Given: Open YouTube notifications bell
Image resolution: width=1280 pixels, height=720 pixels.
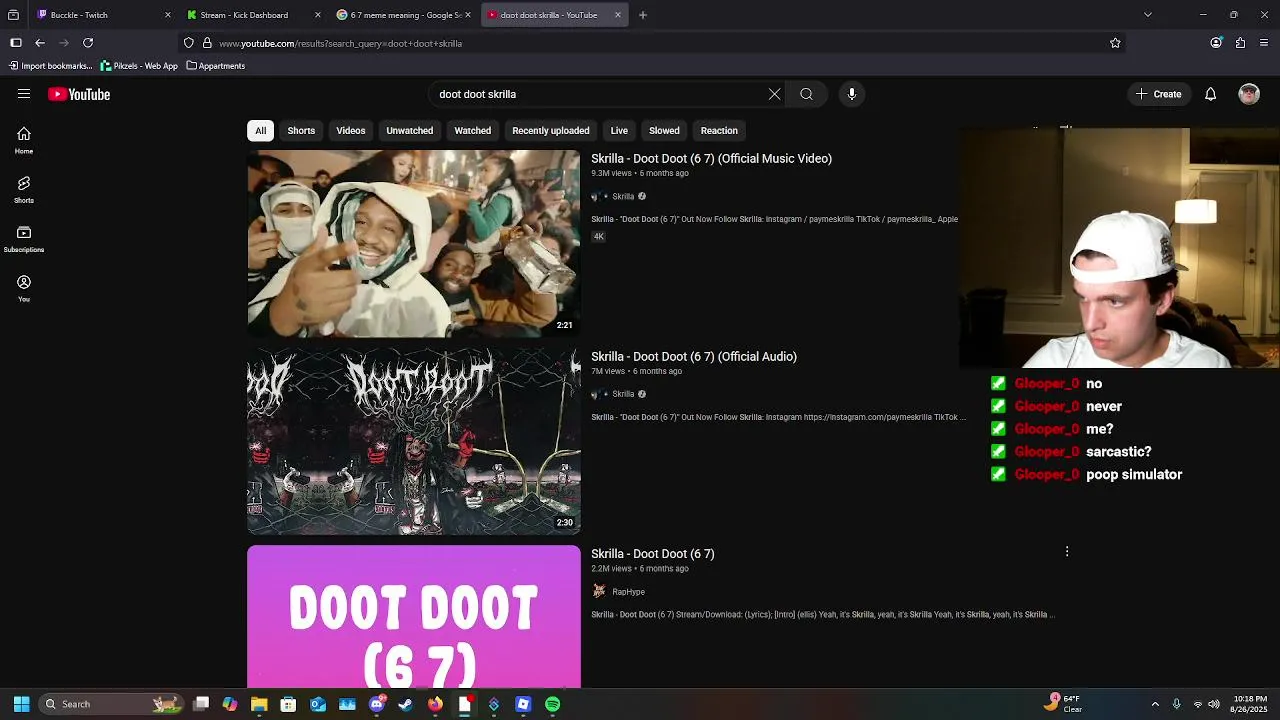Looking at the screenshot, I should point(1210,94).
